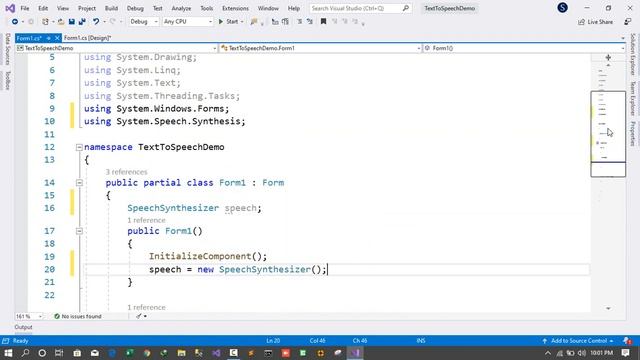Open the Form1() member dropdown
Image resolution: width=640 pixels, height=360 pixels.
pos(524,48)
